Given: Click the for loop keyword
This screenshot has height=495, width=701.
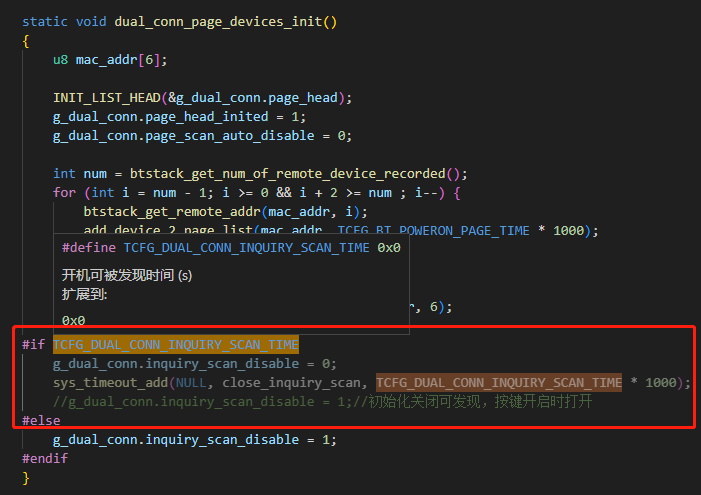Looking at the screenshot, I should [64, 193].
